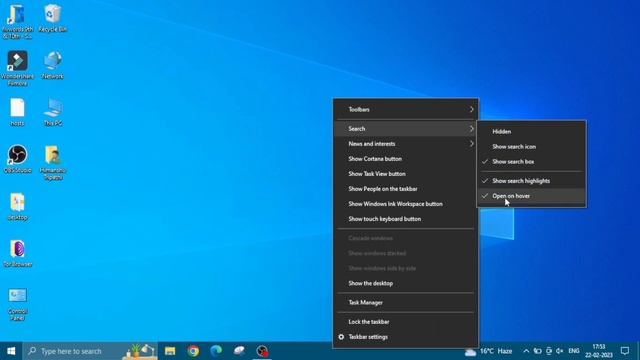This screenshot has width=640, height=360.
Task: Toggle Show touch keyboard button
Action: [x=406, y=219]
